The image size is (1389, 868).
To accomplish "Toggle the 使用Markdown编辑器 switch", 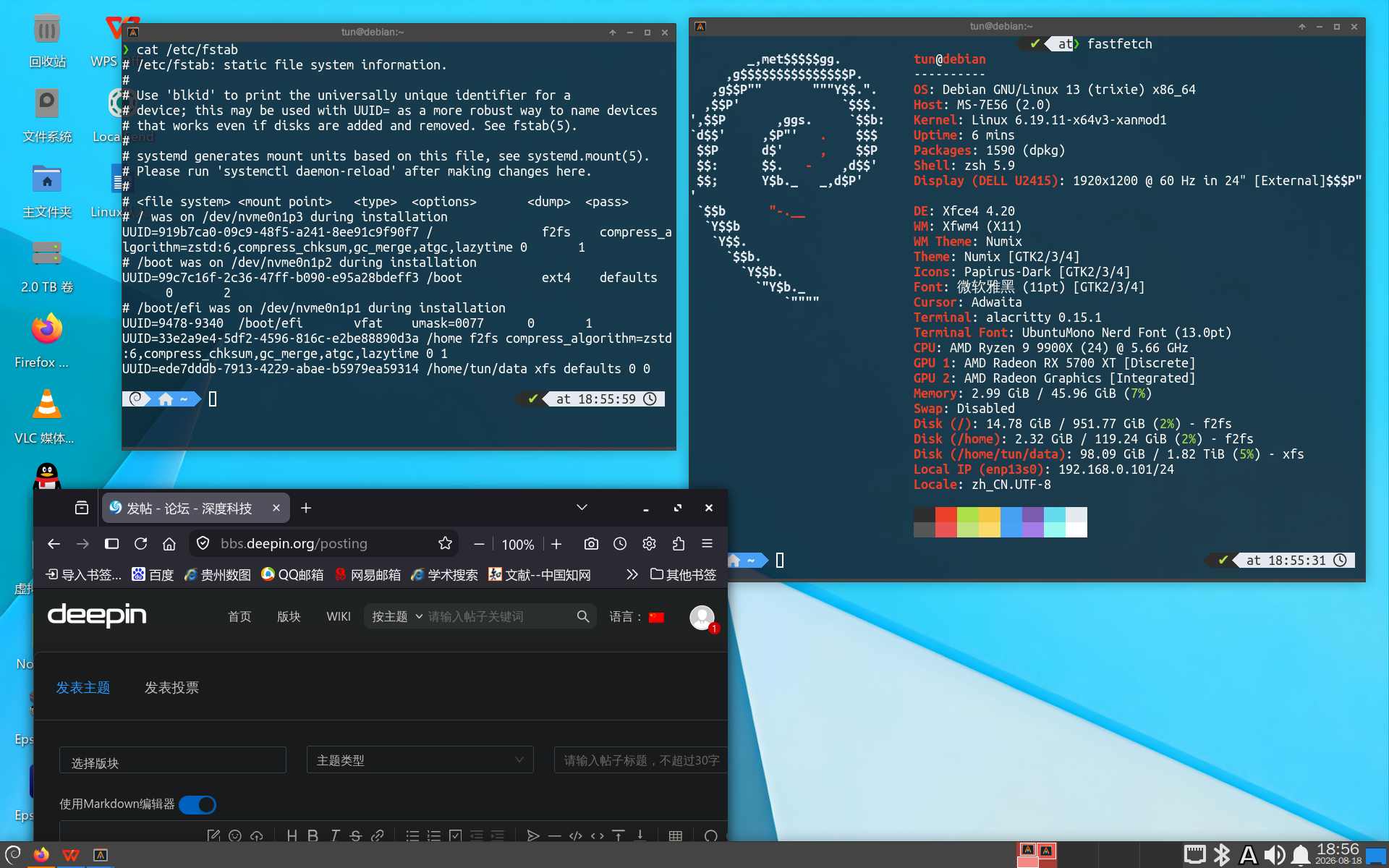I will click(197, 804).
